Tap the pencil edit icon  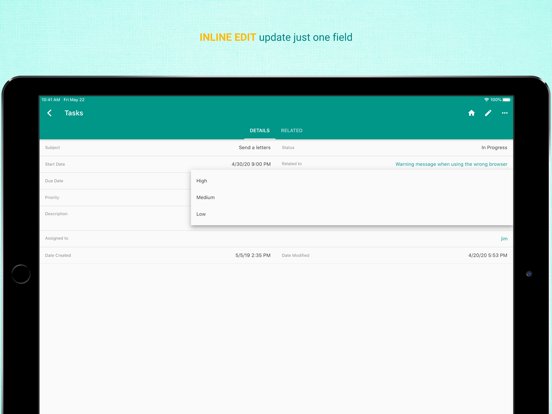pos(488,113)
